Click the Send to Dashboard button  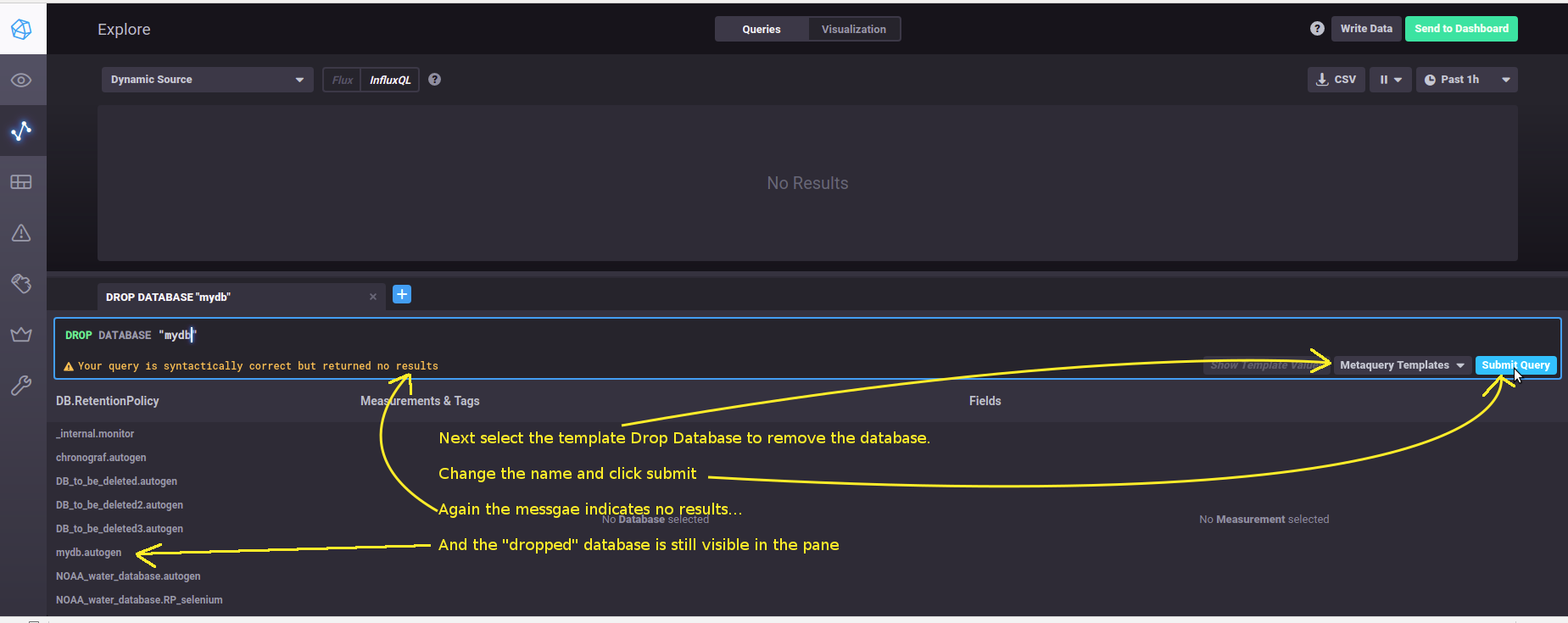coord(1461,28)
